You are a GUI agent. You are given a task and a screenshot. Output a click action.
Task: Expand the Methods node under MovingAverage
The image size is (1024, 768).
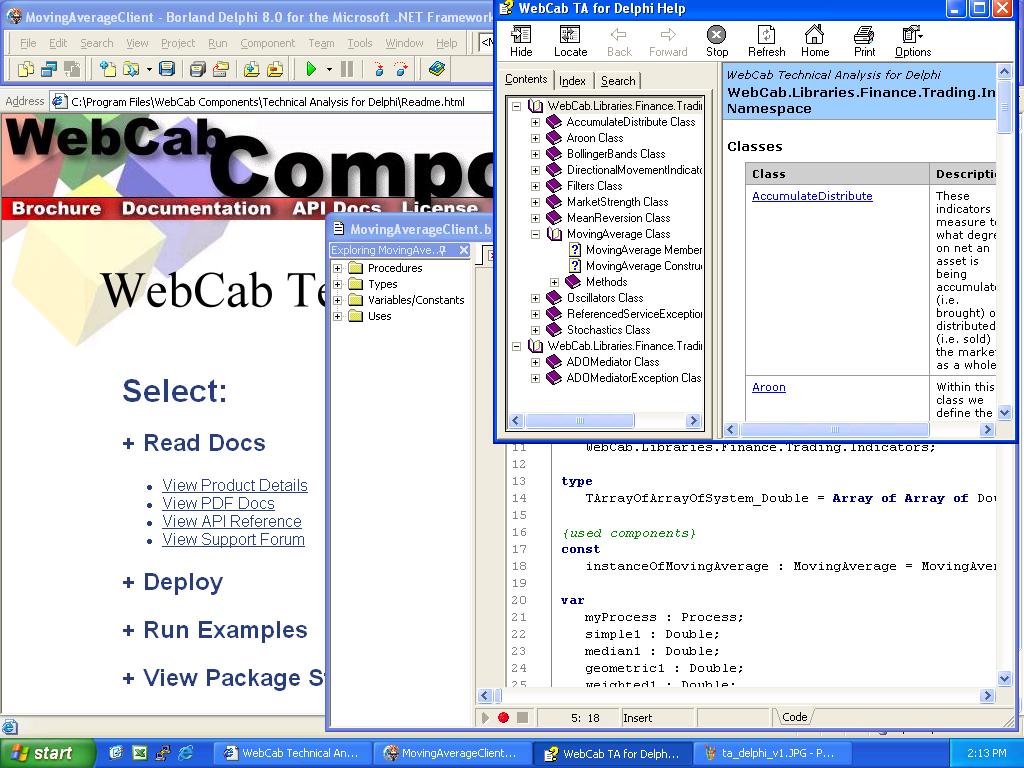(554, 282)
